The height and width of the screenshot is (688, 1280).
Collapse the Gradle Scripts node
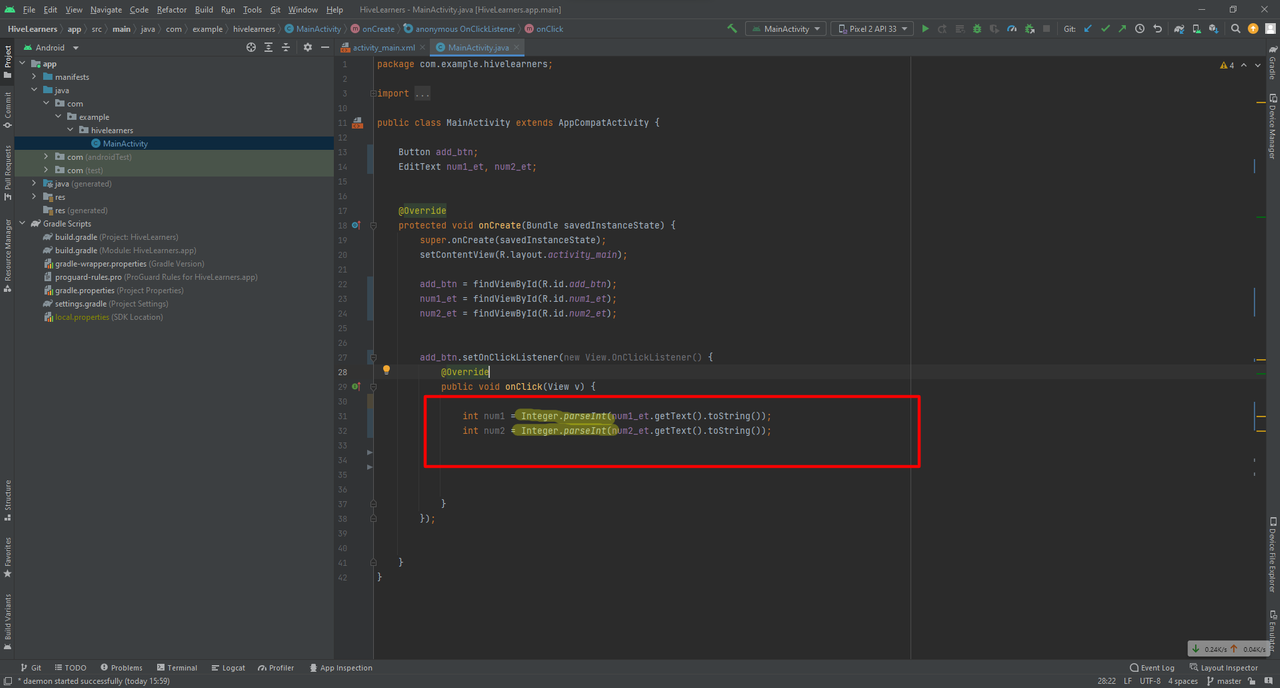pyautogui.click(x=22, y=224)
